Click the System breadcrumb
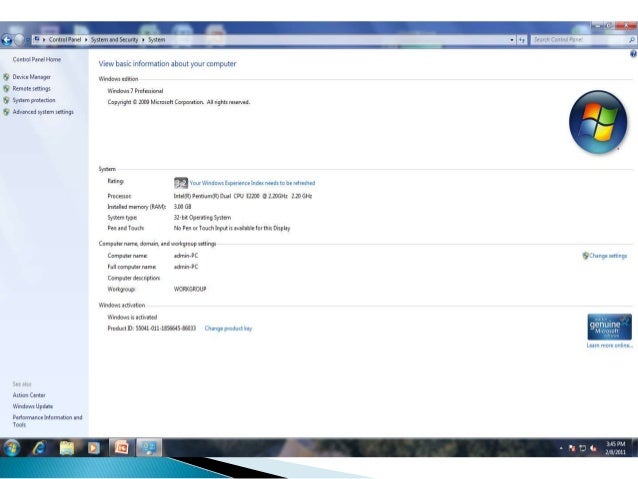 tap(157, 39)
